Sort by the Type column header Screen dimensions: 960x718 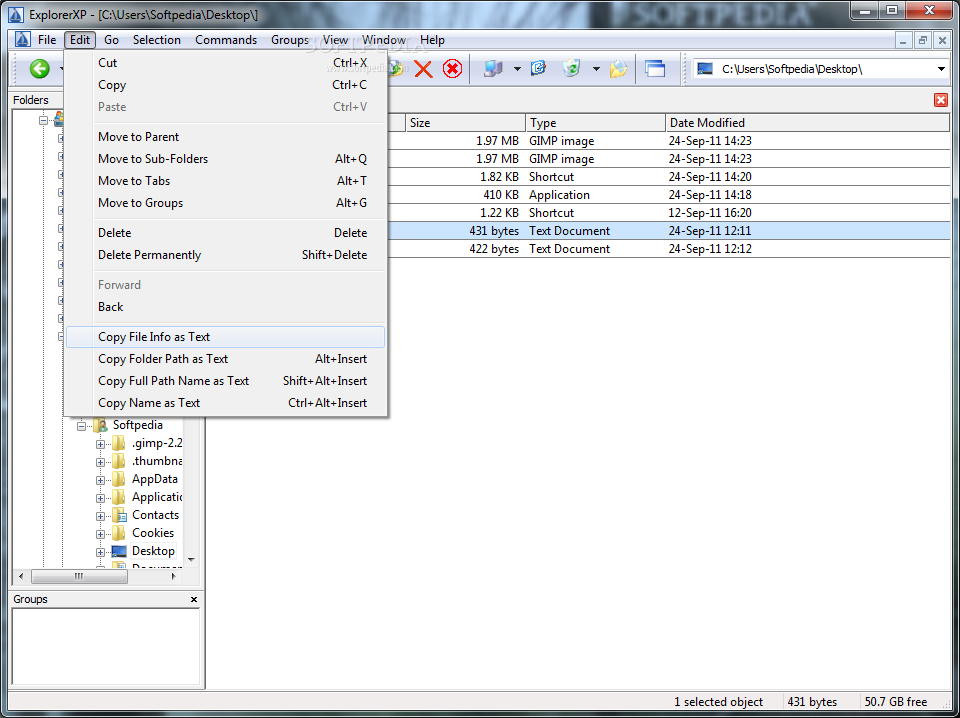(x=596, y=122)
